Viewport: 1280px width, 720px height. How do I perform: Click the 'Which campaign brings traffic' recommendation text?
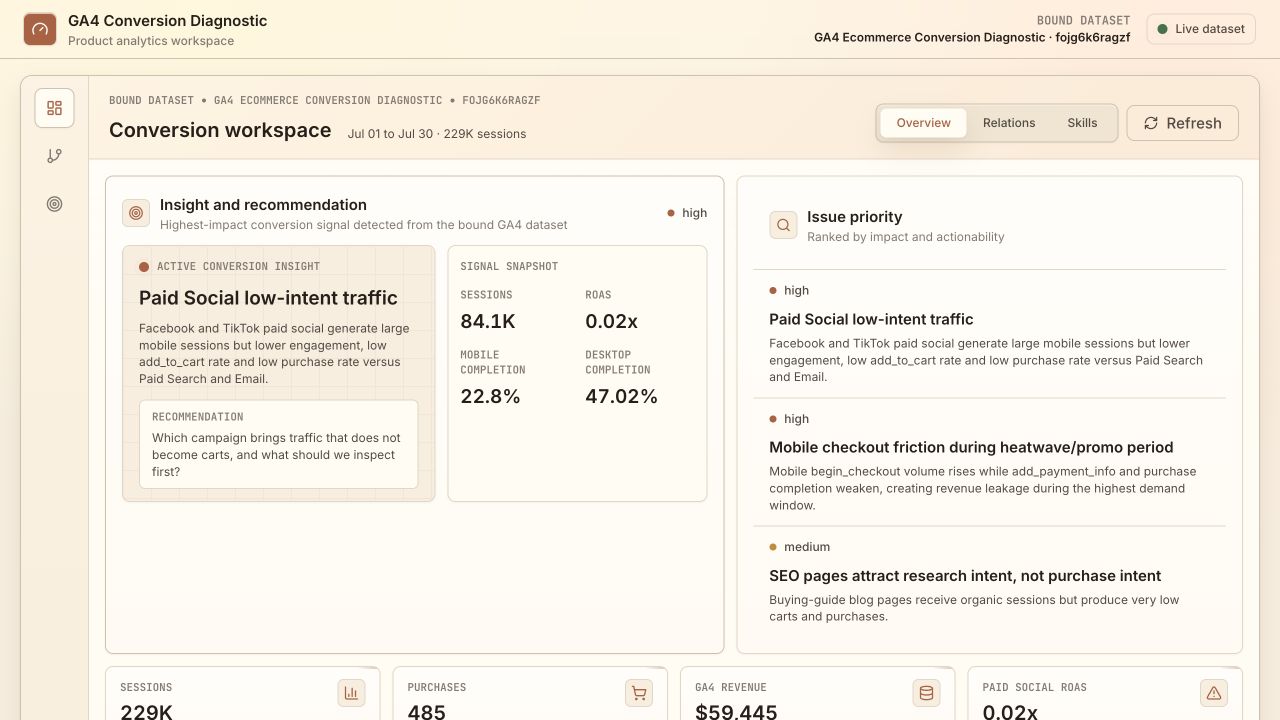(x=276, y=455)
